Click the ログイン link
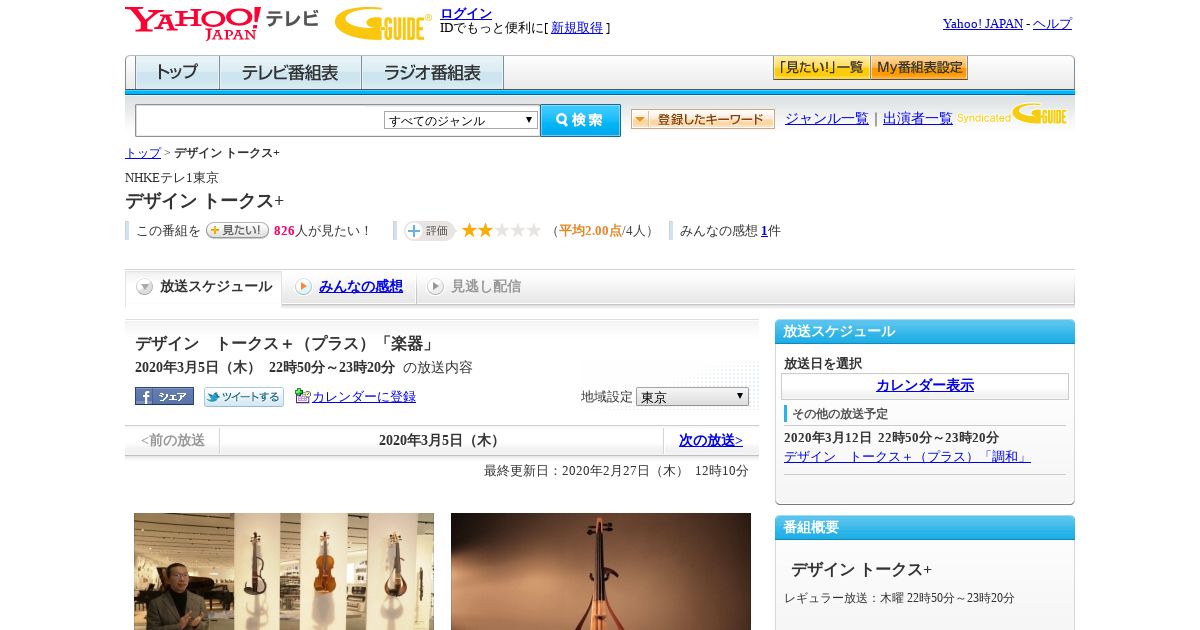The image size is (1200, 630). click(x=466, y=13)
